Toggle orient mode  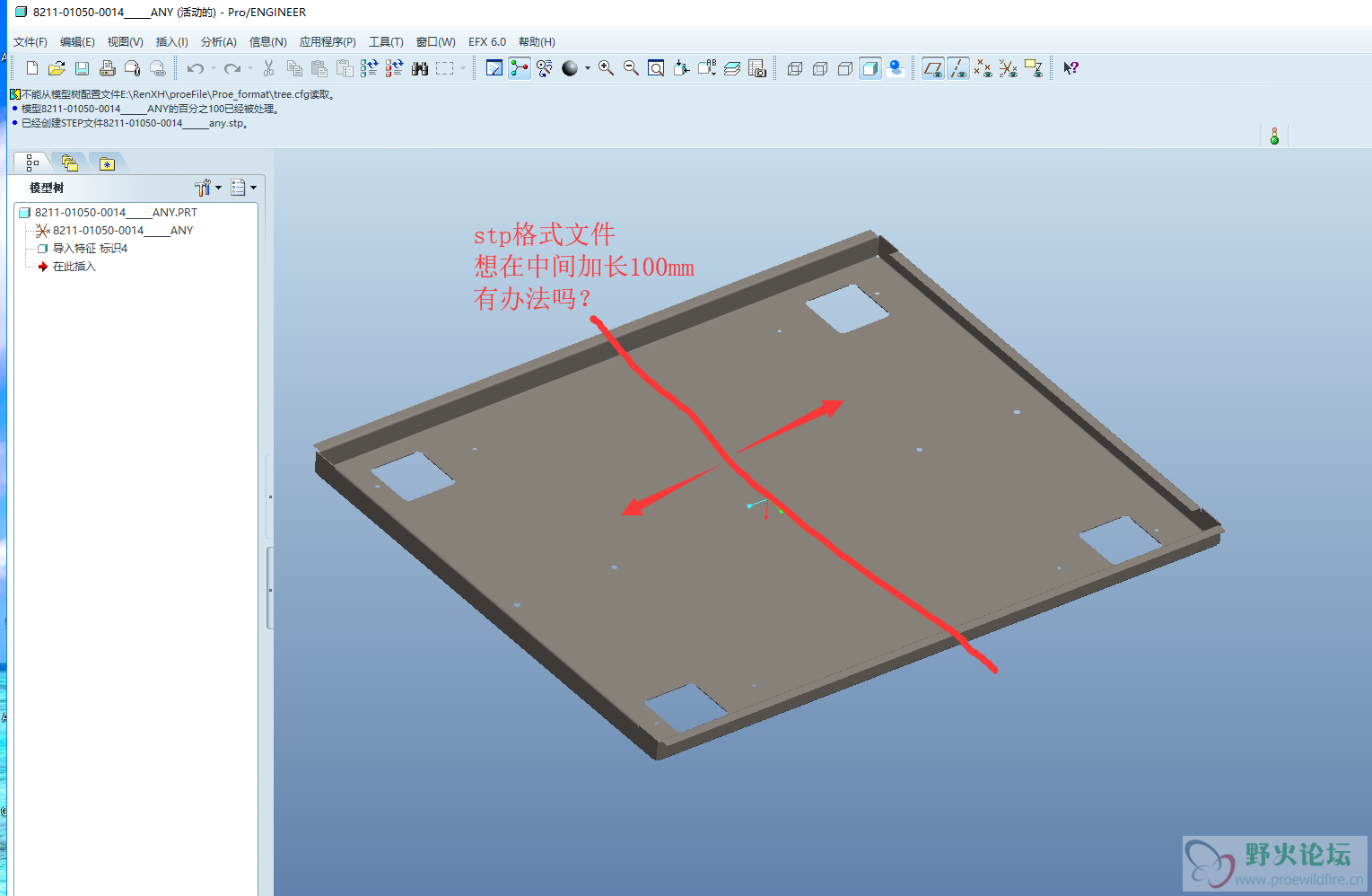pyautogui.click(x=545, y=68)
